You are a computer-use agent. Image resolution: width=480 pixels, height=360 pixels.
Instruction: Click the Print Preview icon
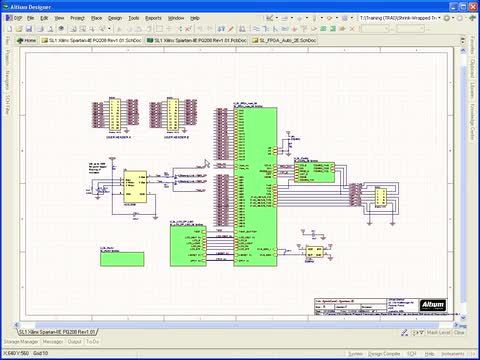pos(50,29)
